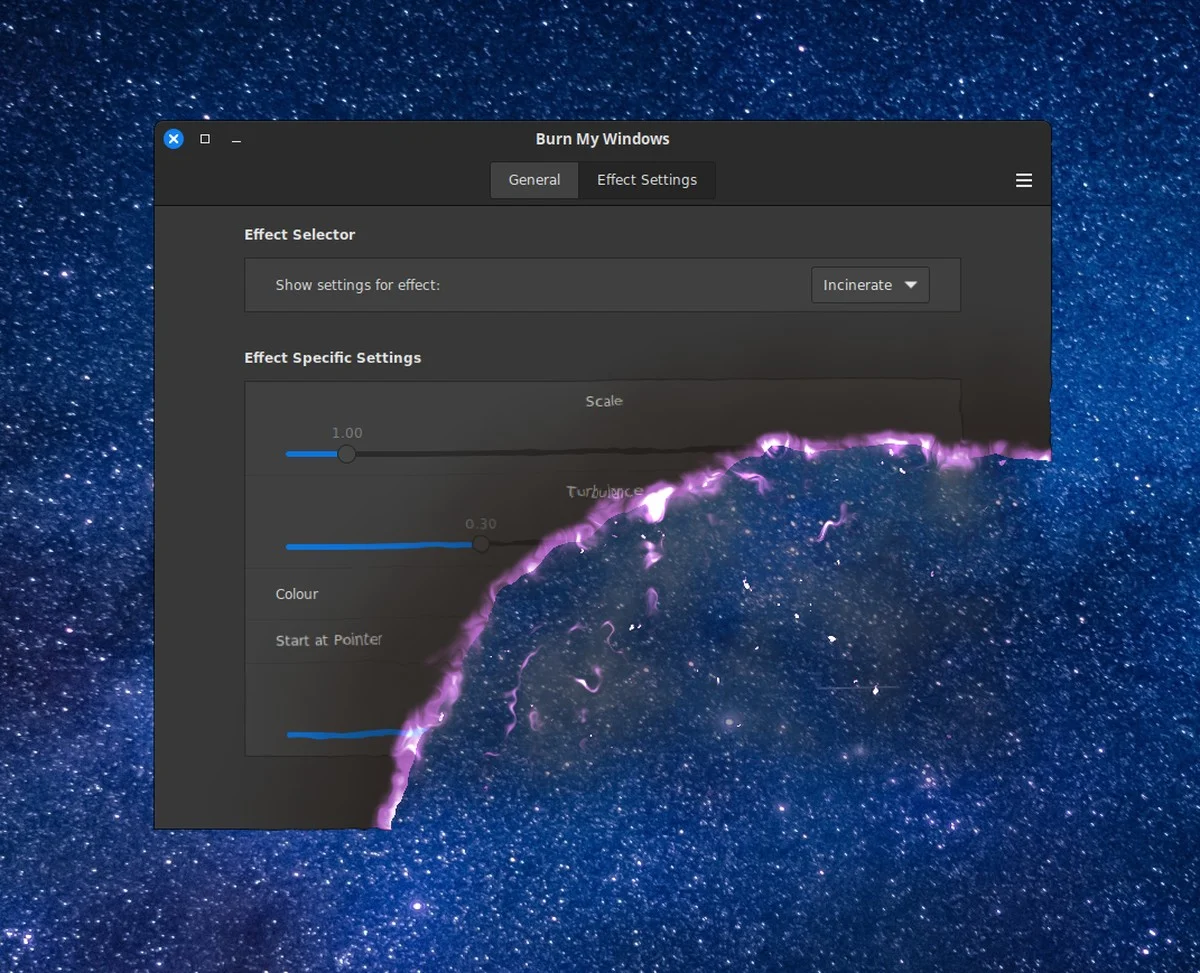Open the Incinerate effect selector
Image resolution: width=1200 pixels, height=973 pixels.
point(870,285)
